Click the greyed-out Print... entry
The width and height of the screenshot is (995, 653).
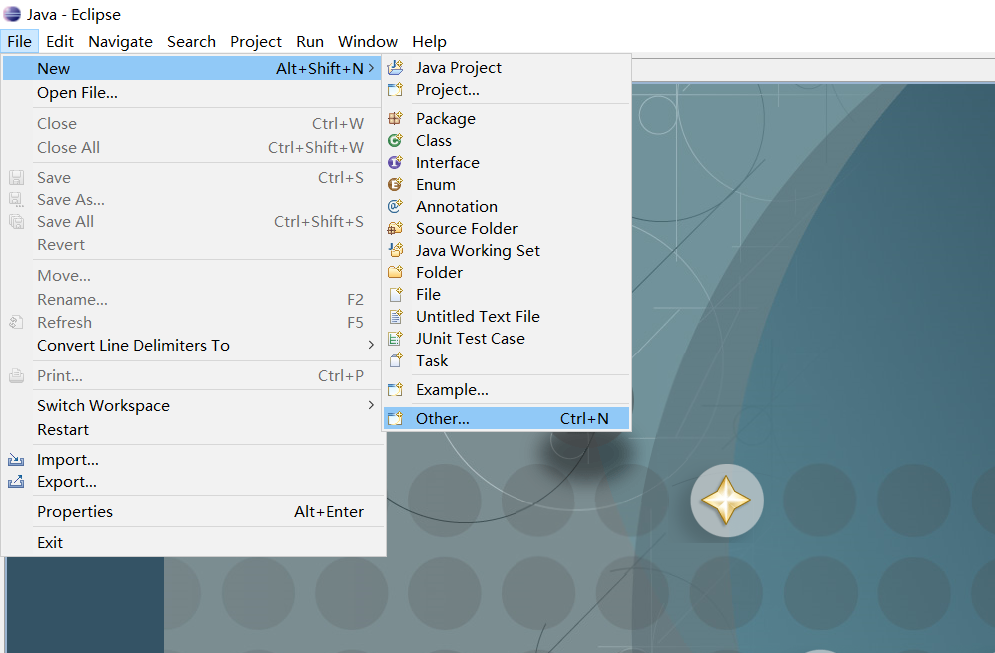click(x=194, y=375)
